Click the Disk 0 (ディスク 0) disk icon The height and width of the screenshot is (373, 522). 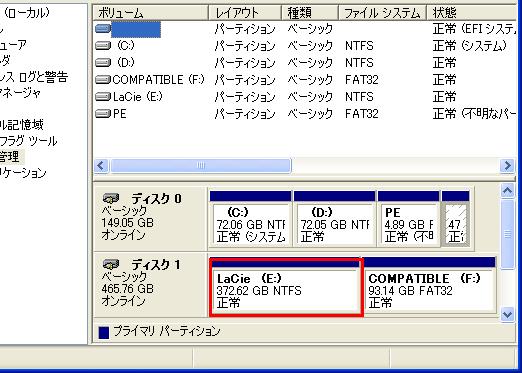(x=111, y=199)
